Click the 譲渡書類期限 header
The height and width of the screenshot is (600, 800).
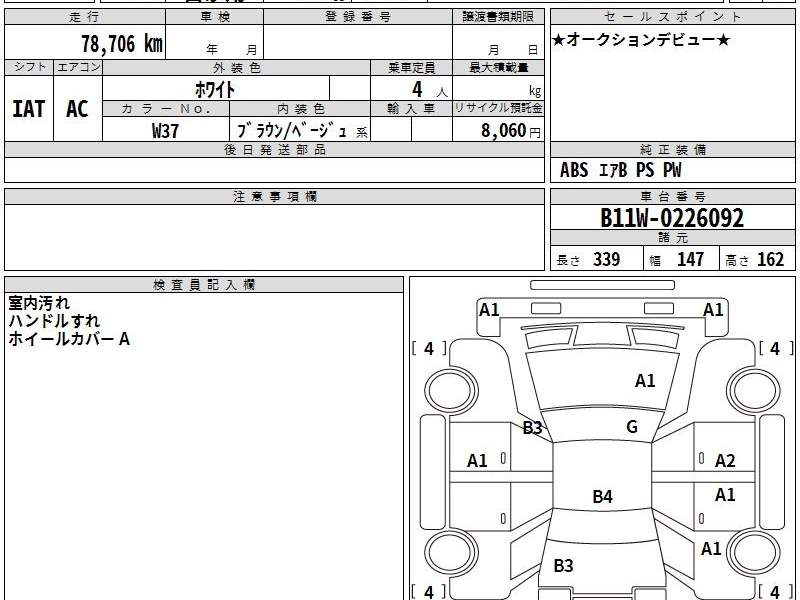tap(498, 17)
